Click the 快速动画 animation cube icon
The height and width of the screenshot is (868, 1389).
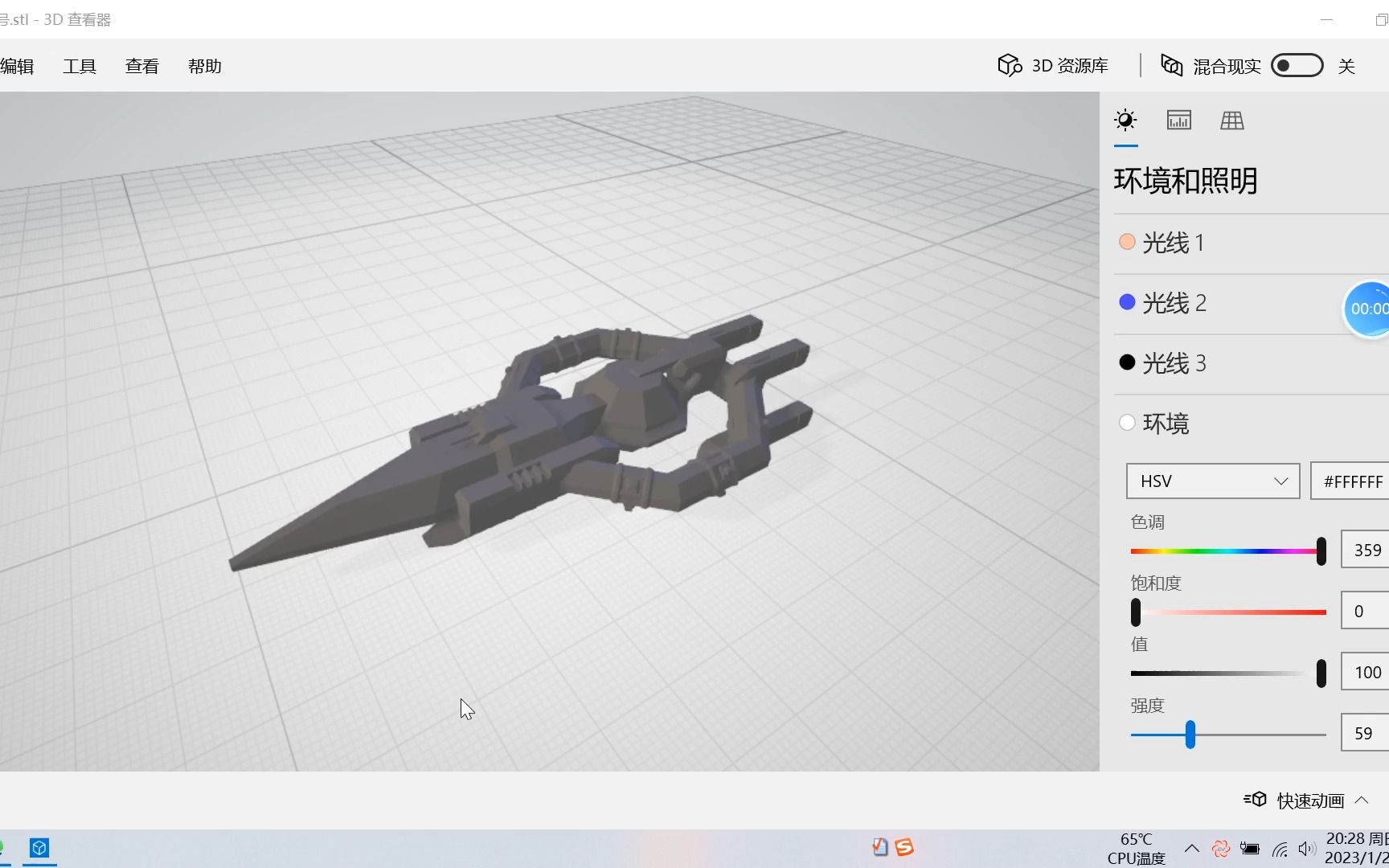1256,800
